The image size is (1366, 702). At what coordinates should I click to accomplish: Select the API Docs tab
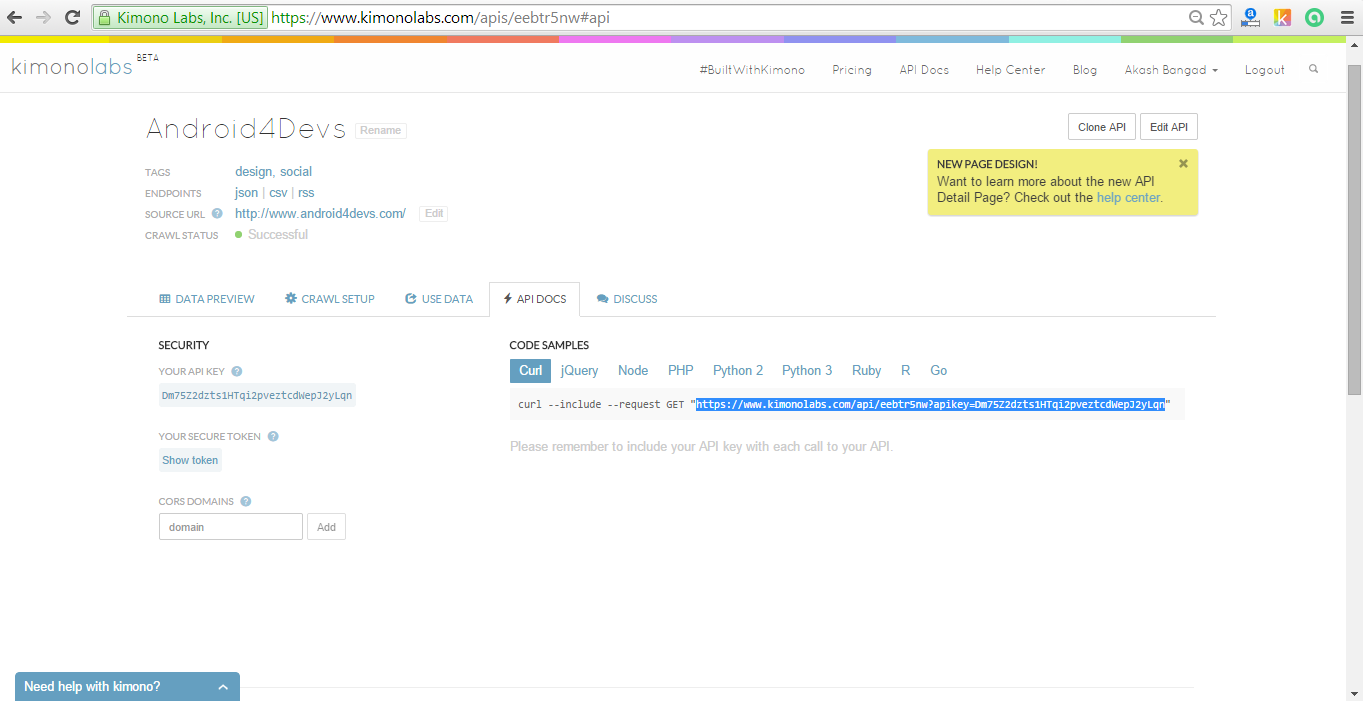tap(534, 299)
